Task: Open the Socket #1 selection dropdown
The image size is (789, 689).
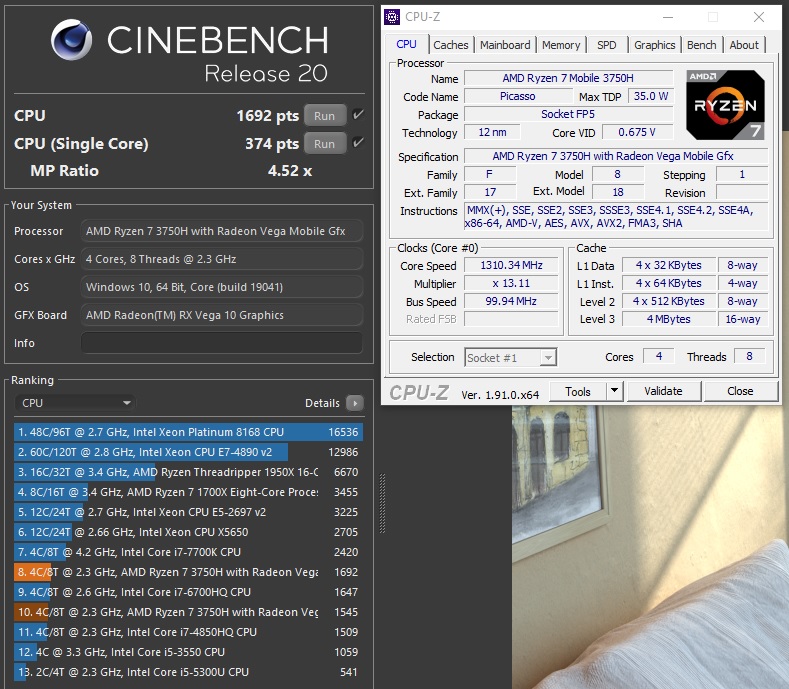Action: point(510,358)
